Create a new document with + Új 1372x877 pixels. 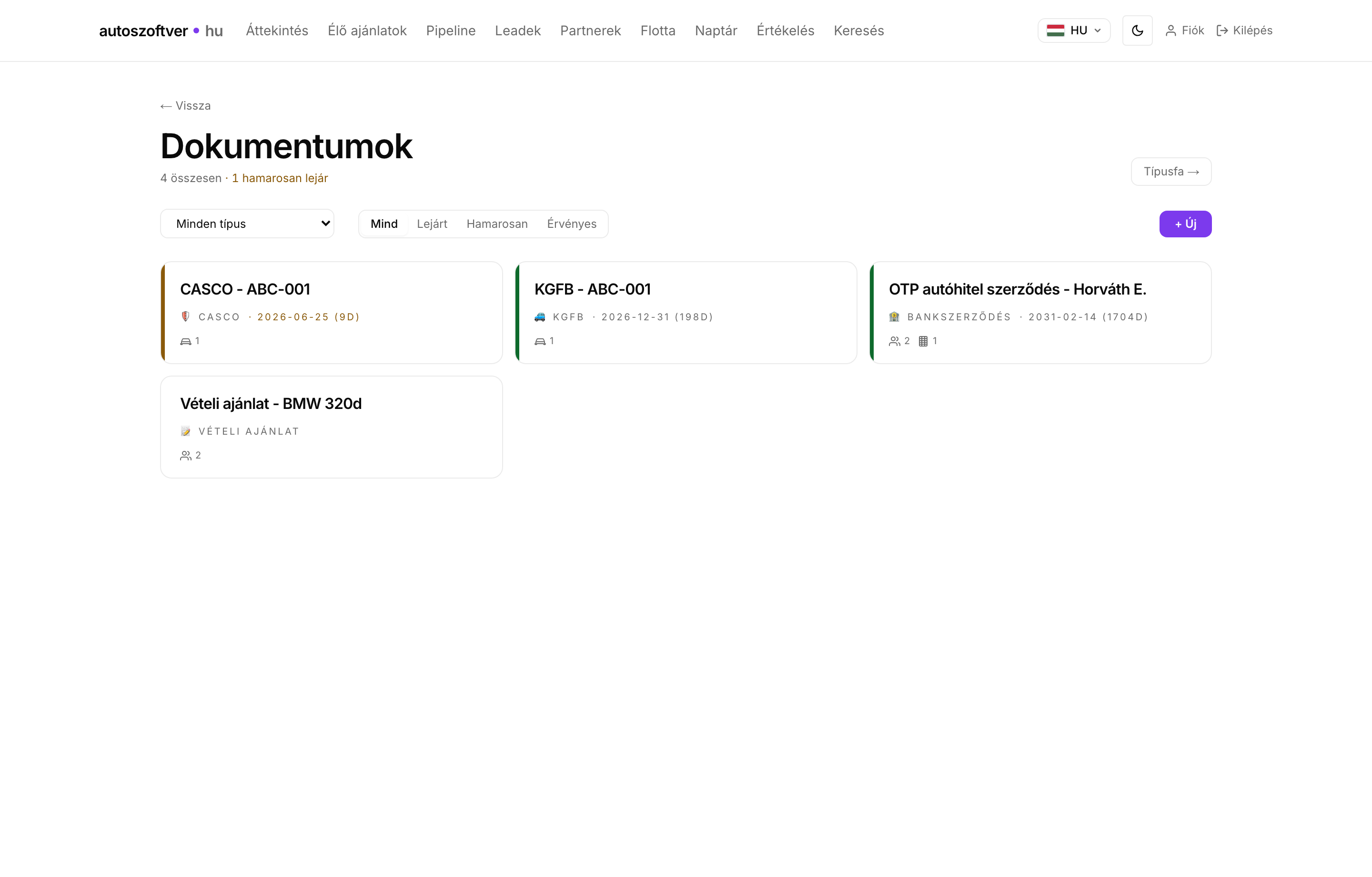pyautogui.click(x=1185, y=224)
